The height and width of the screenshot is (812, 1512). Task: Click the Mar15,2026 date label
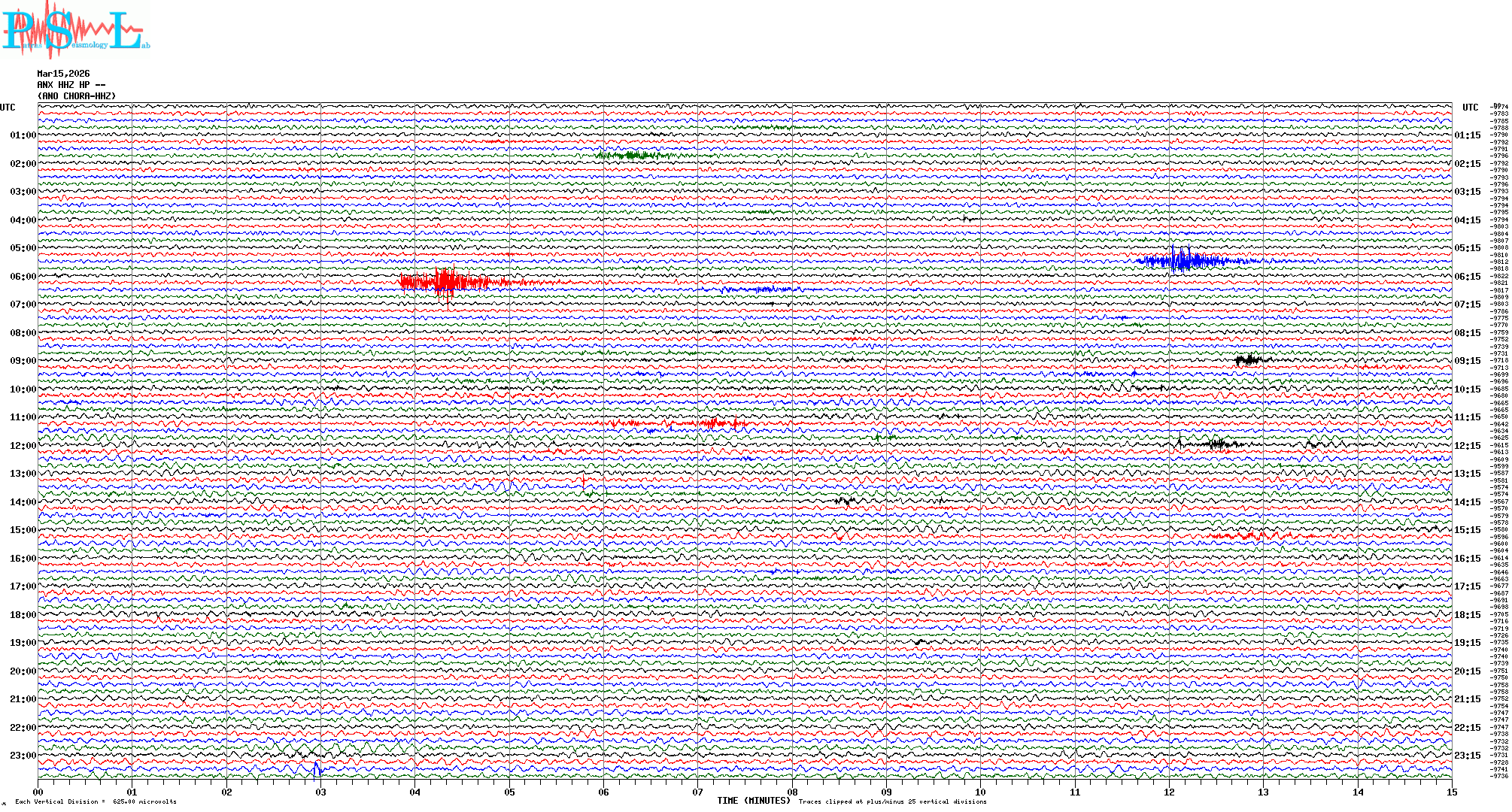[63, 74]
